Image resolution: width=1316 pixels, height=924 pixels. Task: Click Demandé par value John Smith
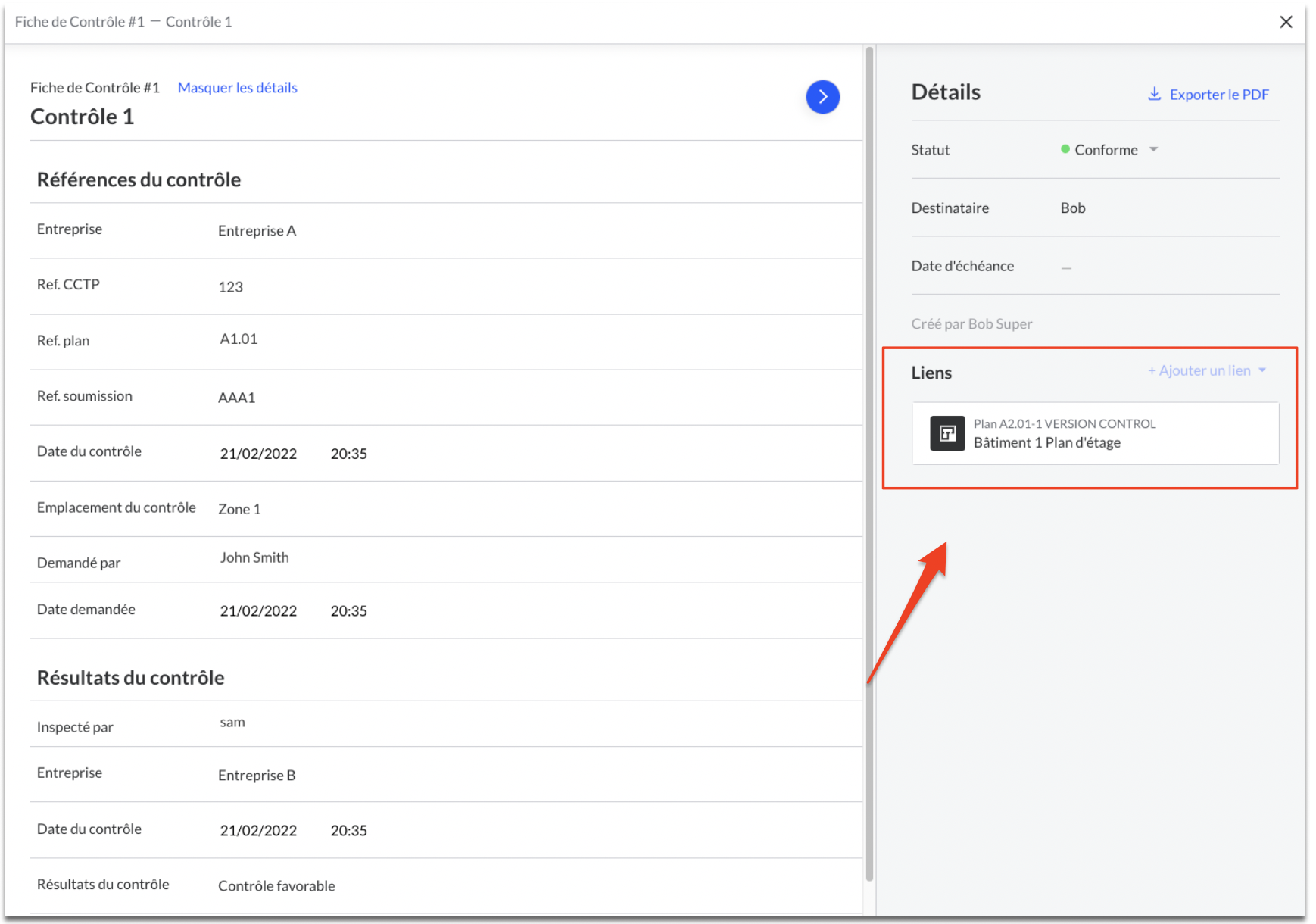click(x=254, y=558)
